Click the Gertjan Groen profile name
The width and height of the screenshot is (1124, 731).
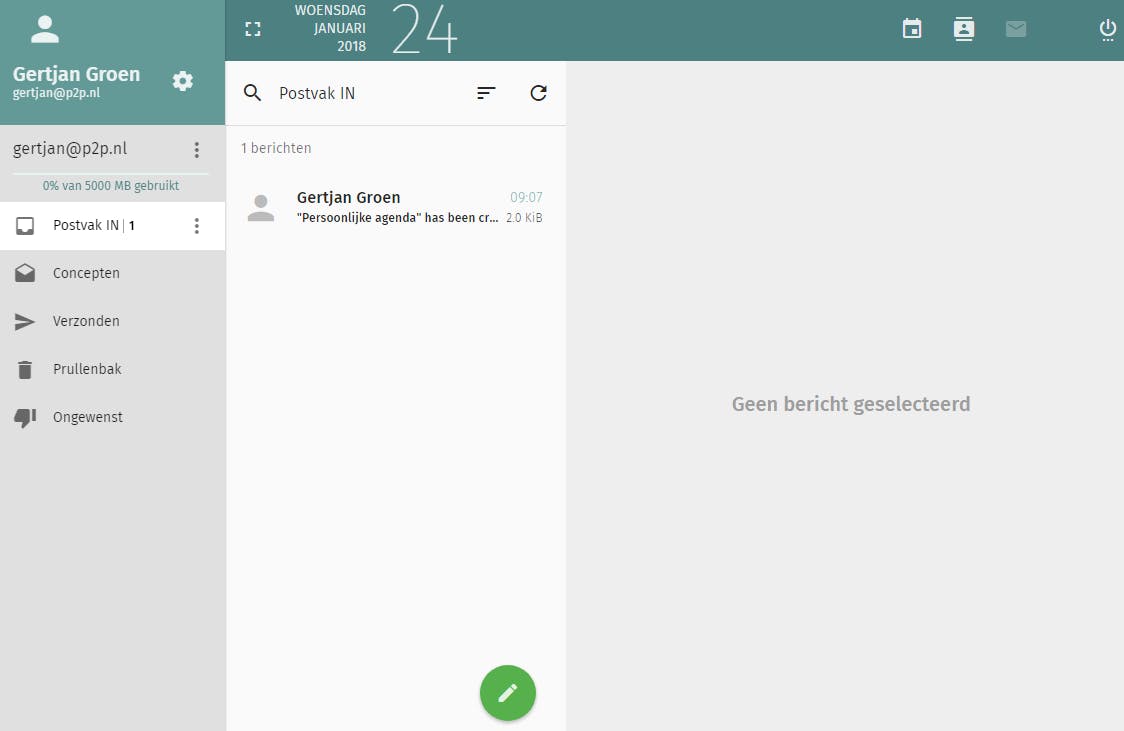coord(76,73)
